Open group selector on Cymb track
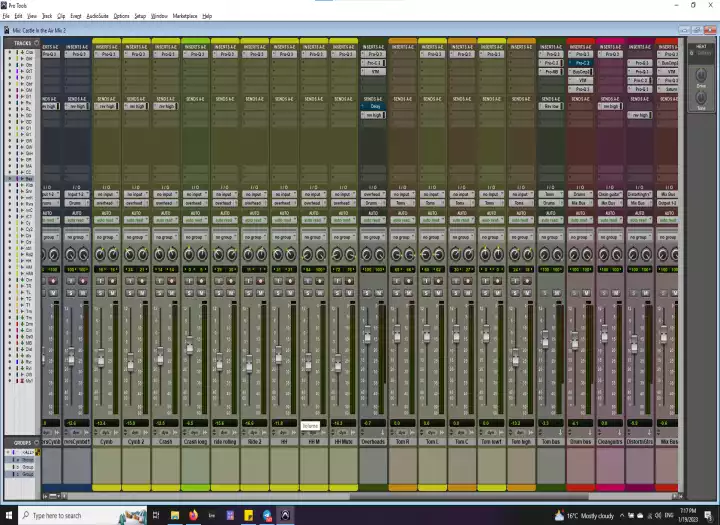720x525 pixels. point(107,237)
